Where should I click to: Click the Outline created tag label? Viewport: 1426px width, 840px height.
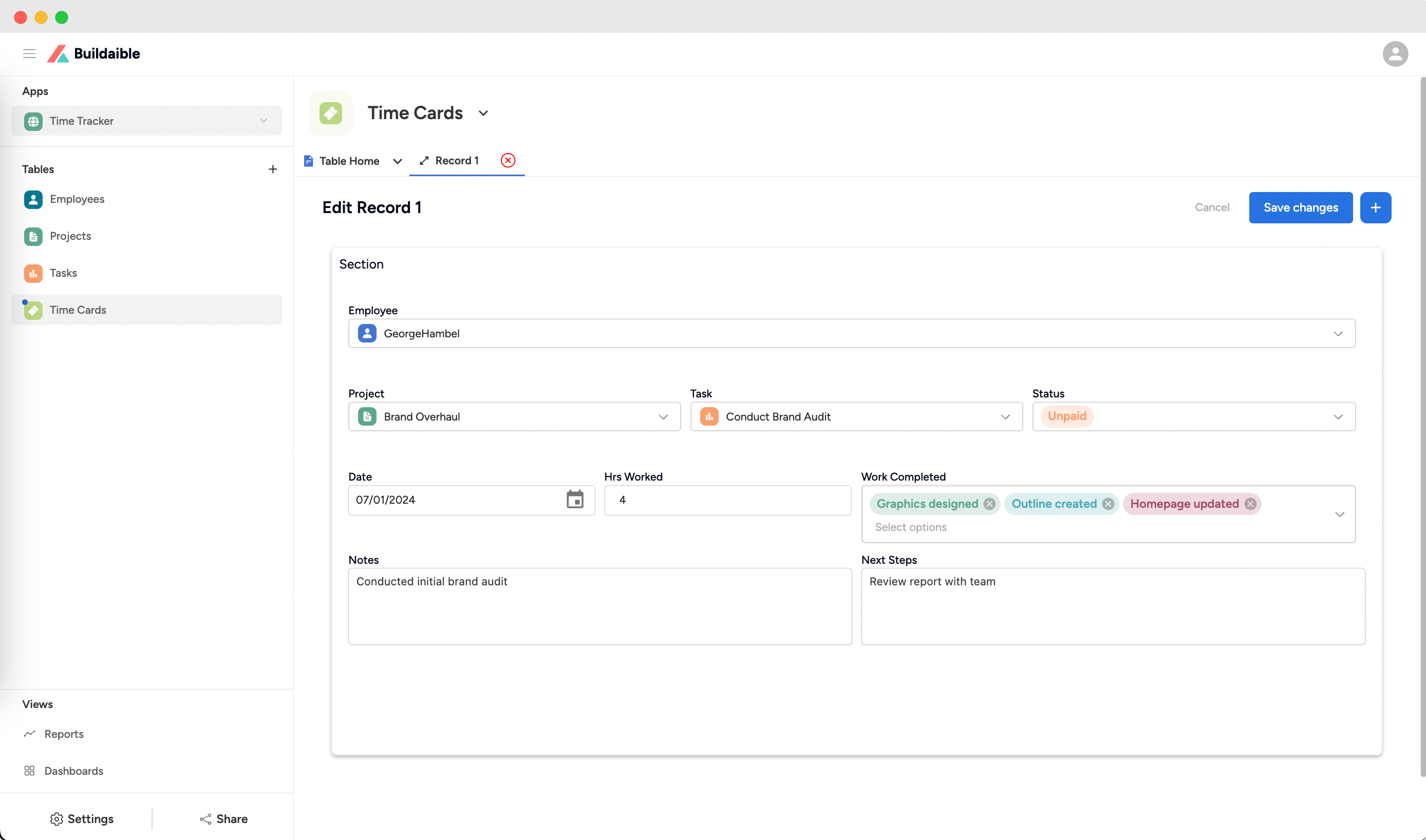pyautogui.click(x=1054, y=504)
